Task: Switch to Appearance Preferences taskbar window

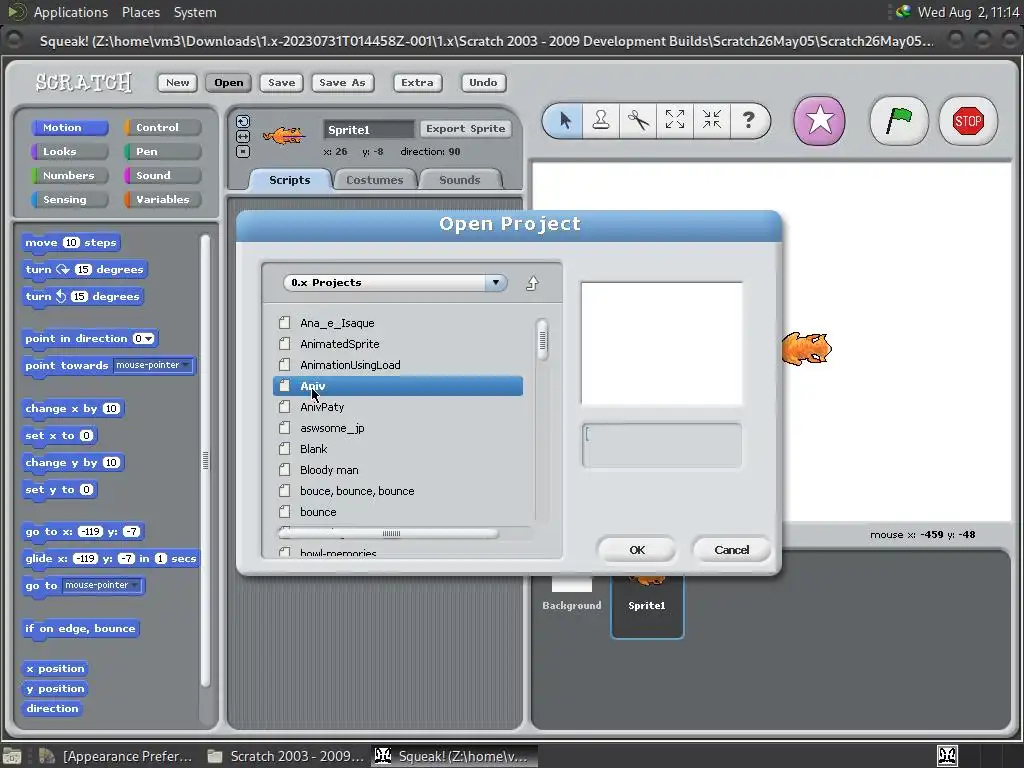Action: pos(116,756)
